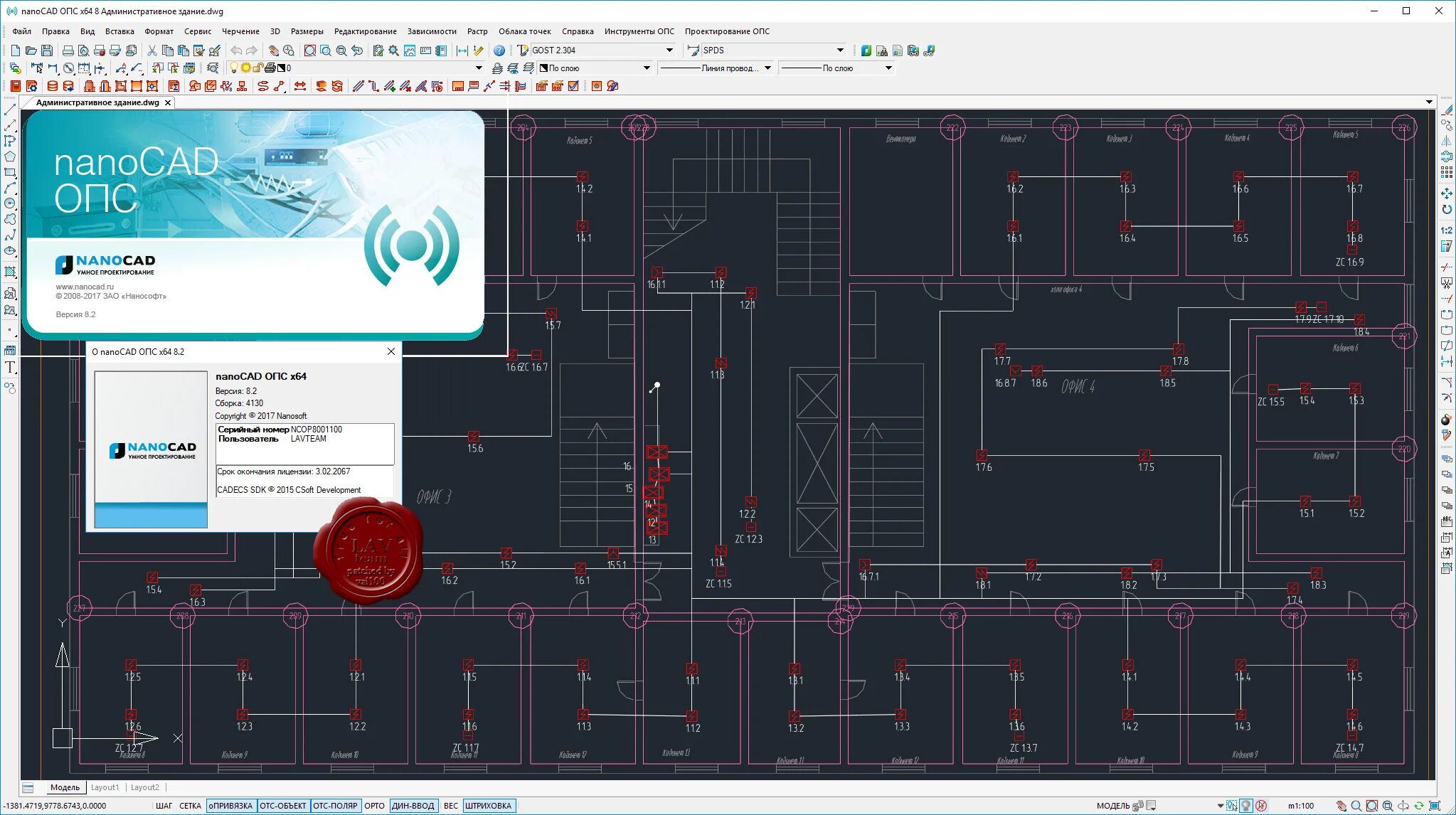1456x815 pixels.
Task: Open the m1:100 scale selector
Action: coord(1301,806)
